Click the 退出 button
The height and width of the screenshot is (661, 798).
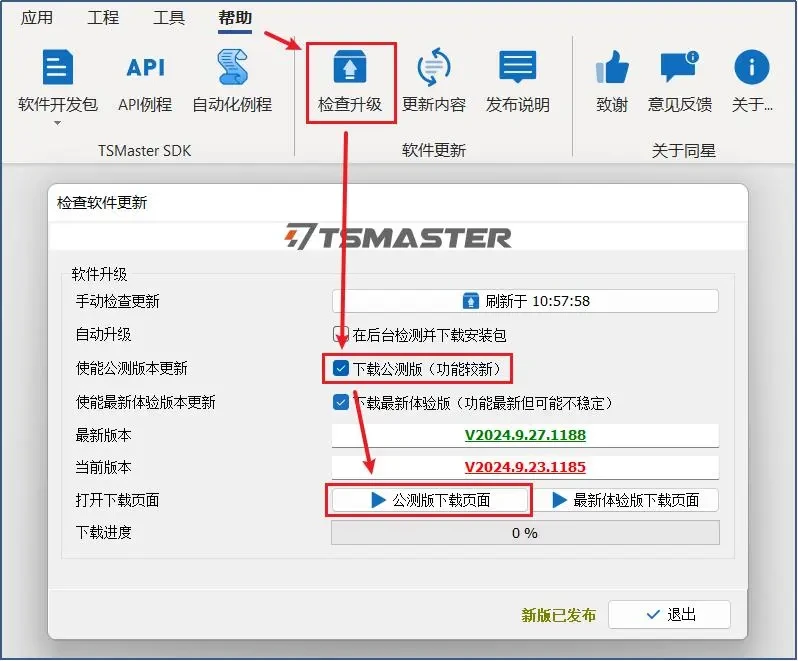point(669,615)
